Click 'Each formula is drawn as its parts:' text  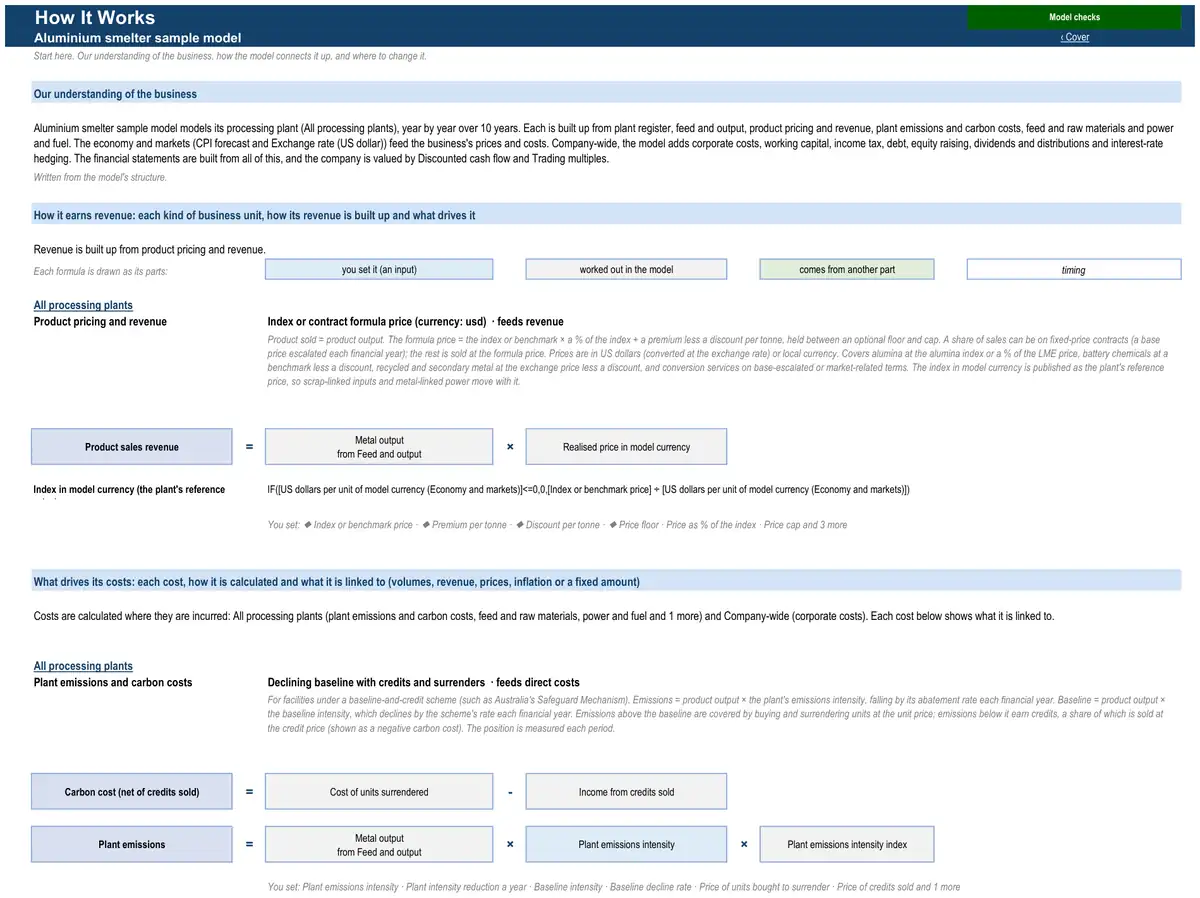click(x=101, y=271)
